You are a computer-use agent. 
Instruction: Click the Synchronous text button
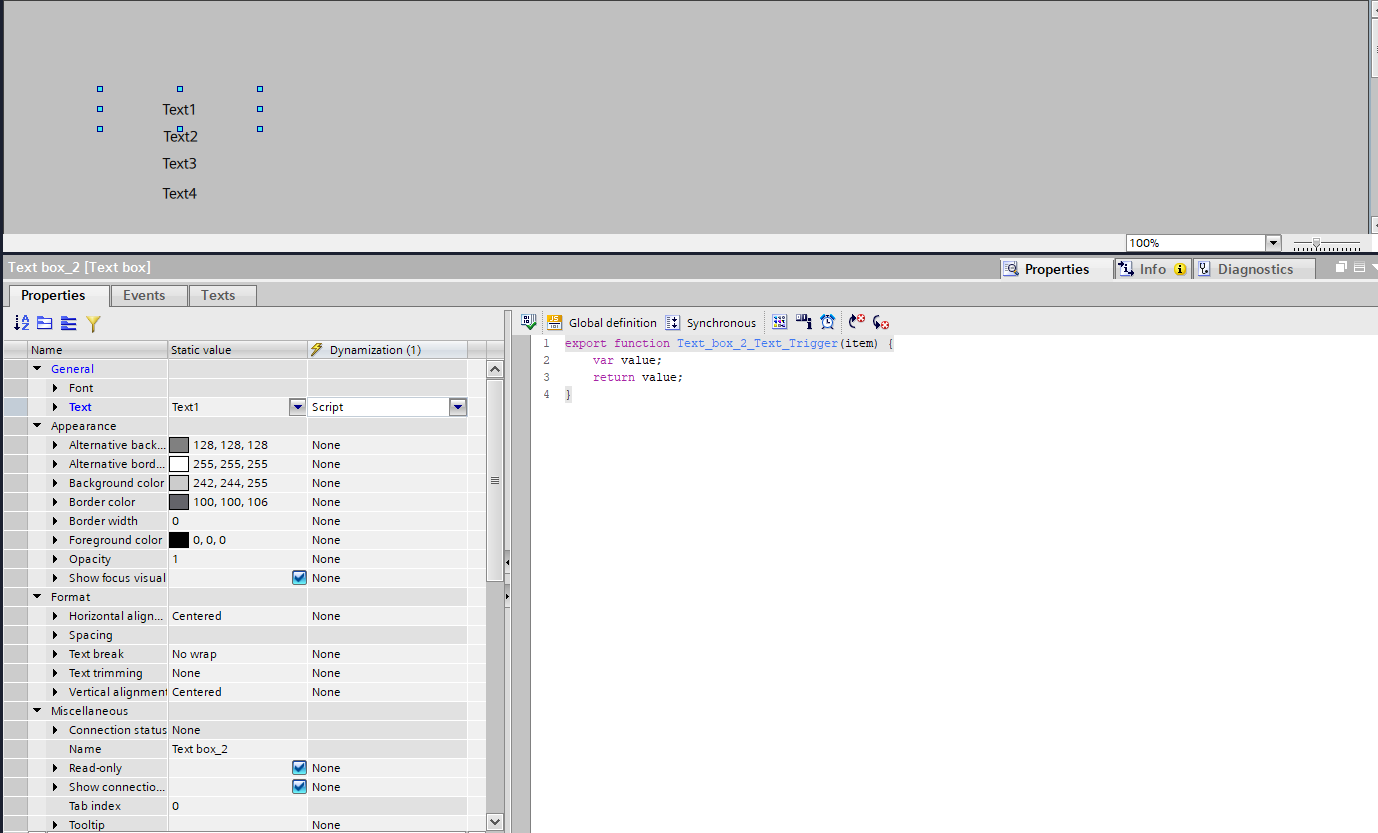721,323
